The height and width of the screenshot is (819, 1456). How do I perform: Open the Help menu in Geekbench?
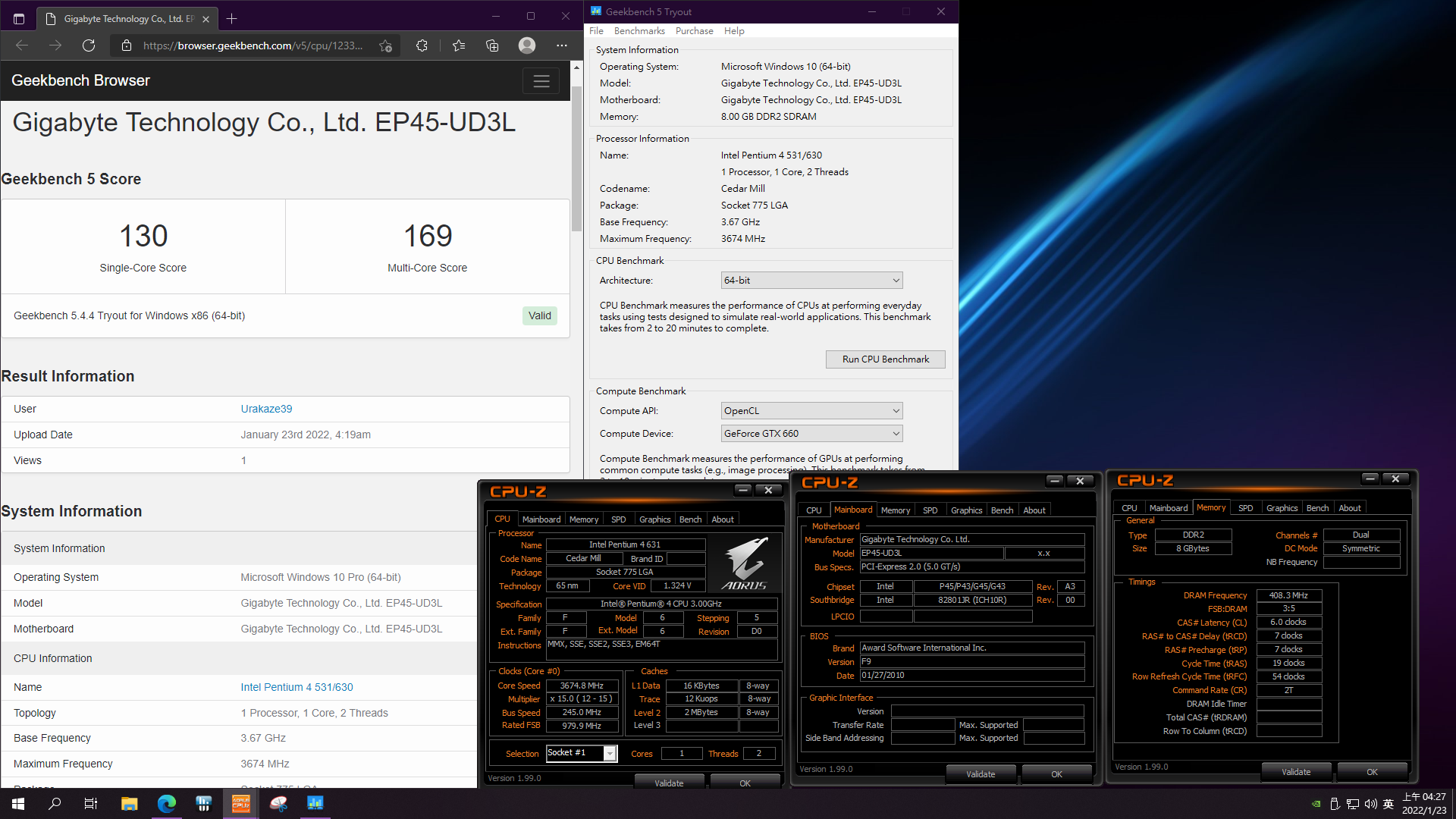[x=734, y=31]
